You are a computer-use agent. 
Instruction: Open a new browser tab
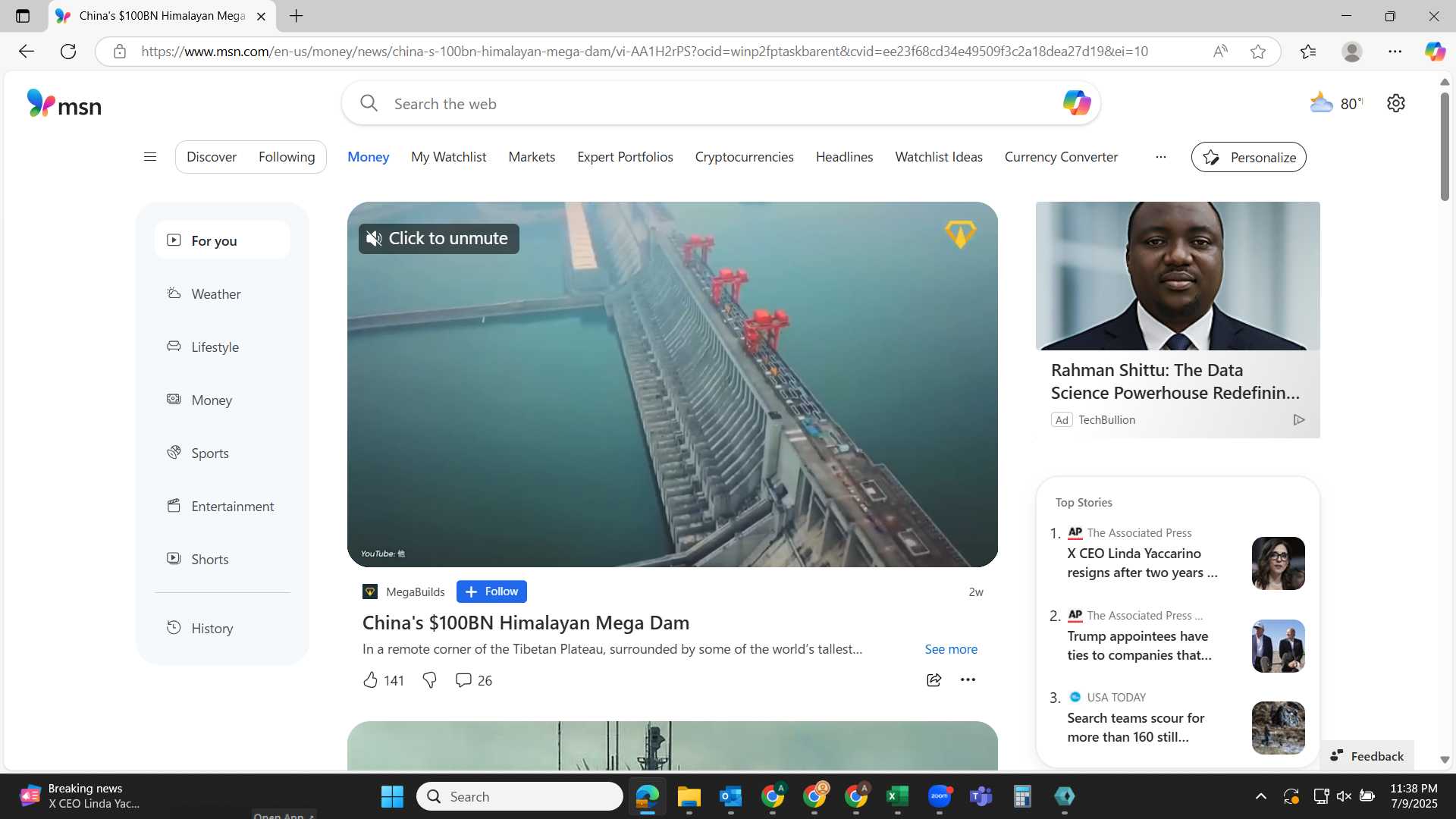coord(297,16)
